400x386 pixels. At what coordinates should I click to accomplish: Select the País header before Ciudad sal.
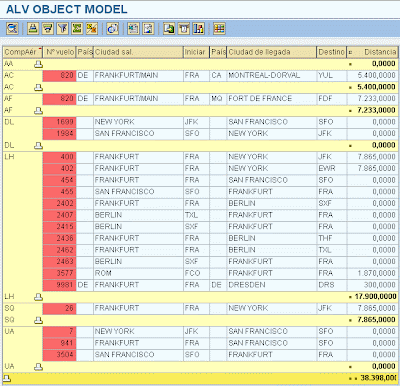click(85, 52)
